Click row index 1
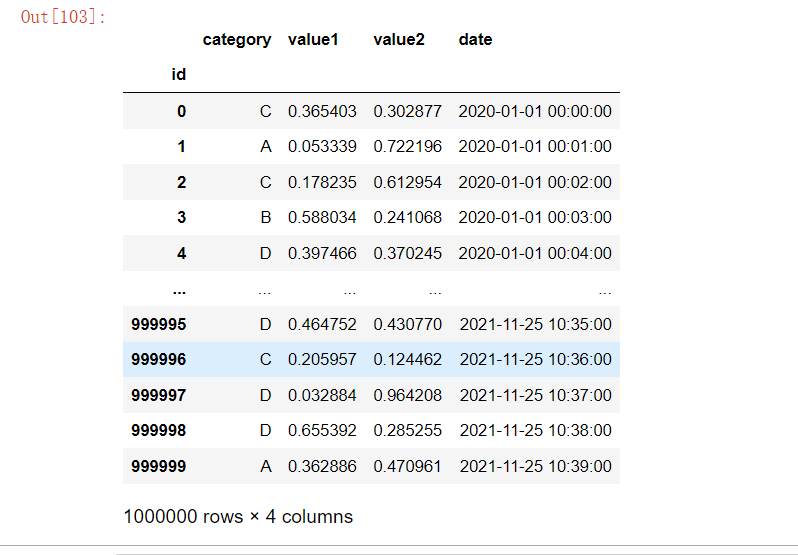798x555 pixels. [182, 147]
